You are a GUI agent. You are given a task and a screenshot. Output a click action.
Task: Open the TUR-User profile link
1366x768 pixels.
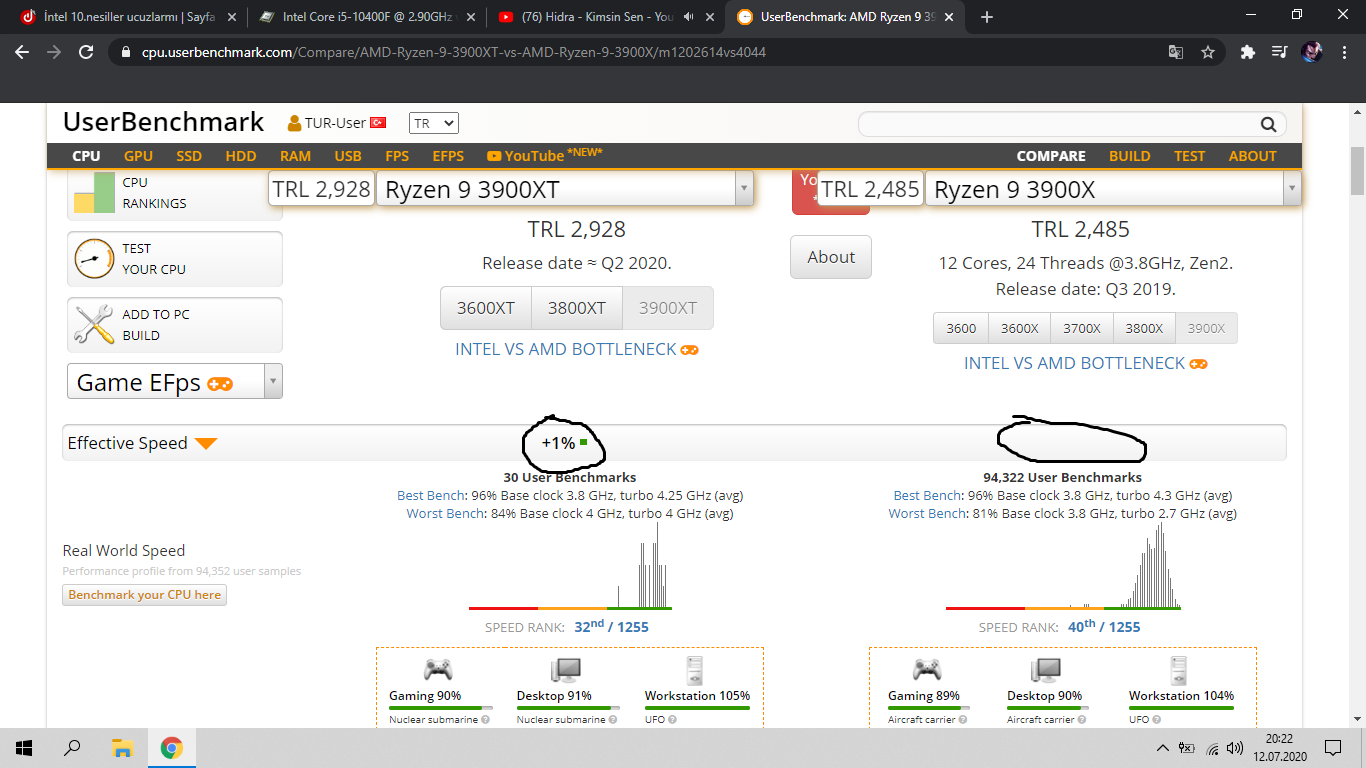pos(336,123)
